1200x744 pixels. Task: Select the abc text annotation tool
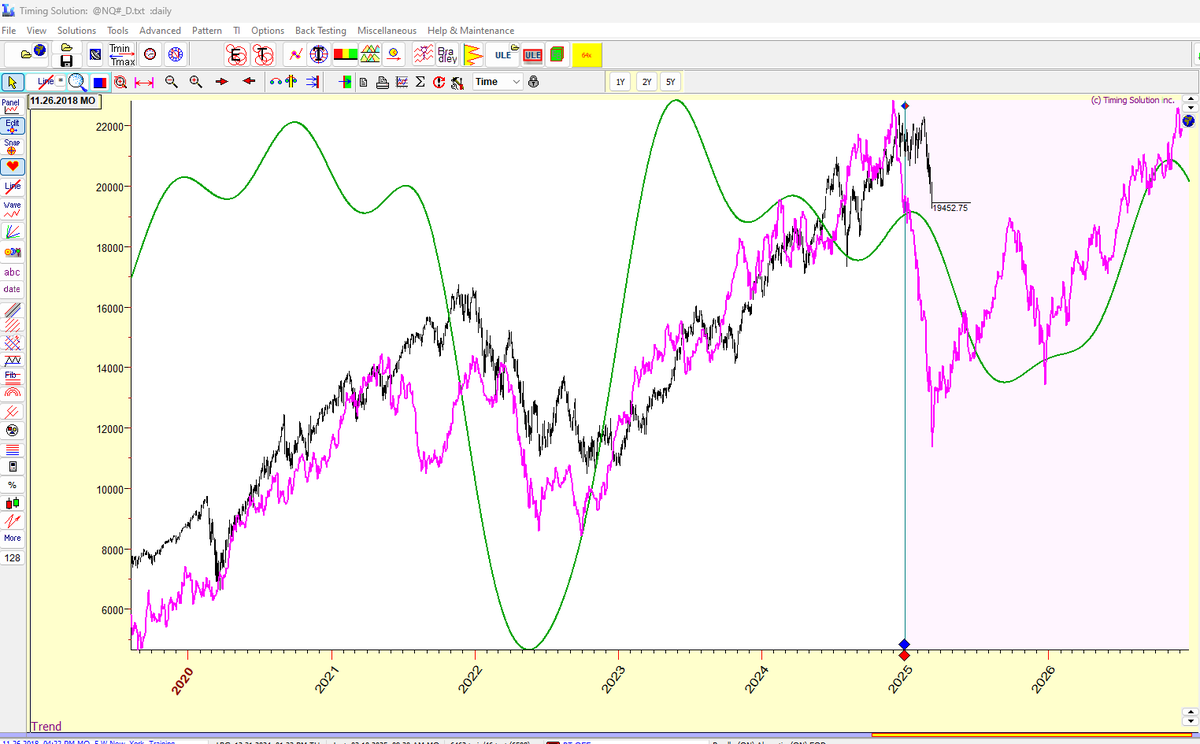click(12, 272)
